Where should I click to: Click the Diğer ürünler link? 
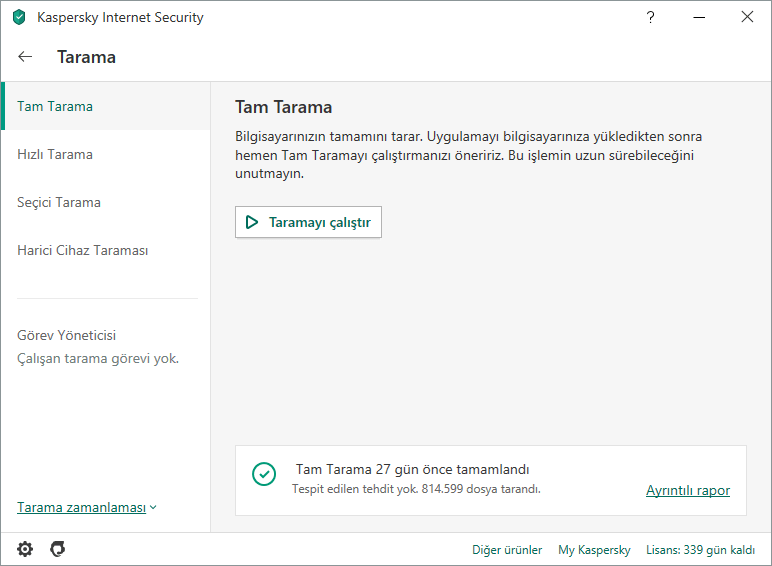tap(507, 550)
